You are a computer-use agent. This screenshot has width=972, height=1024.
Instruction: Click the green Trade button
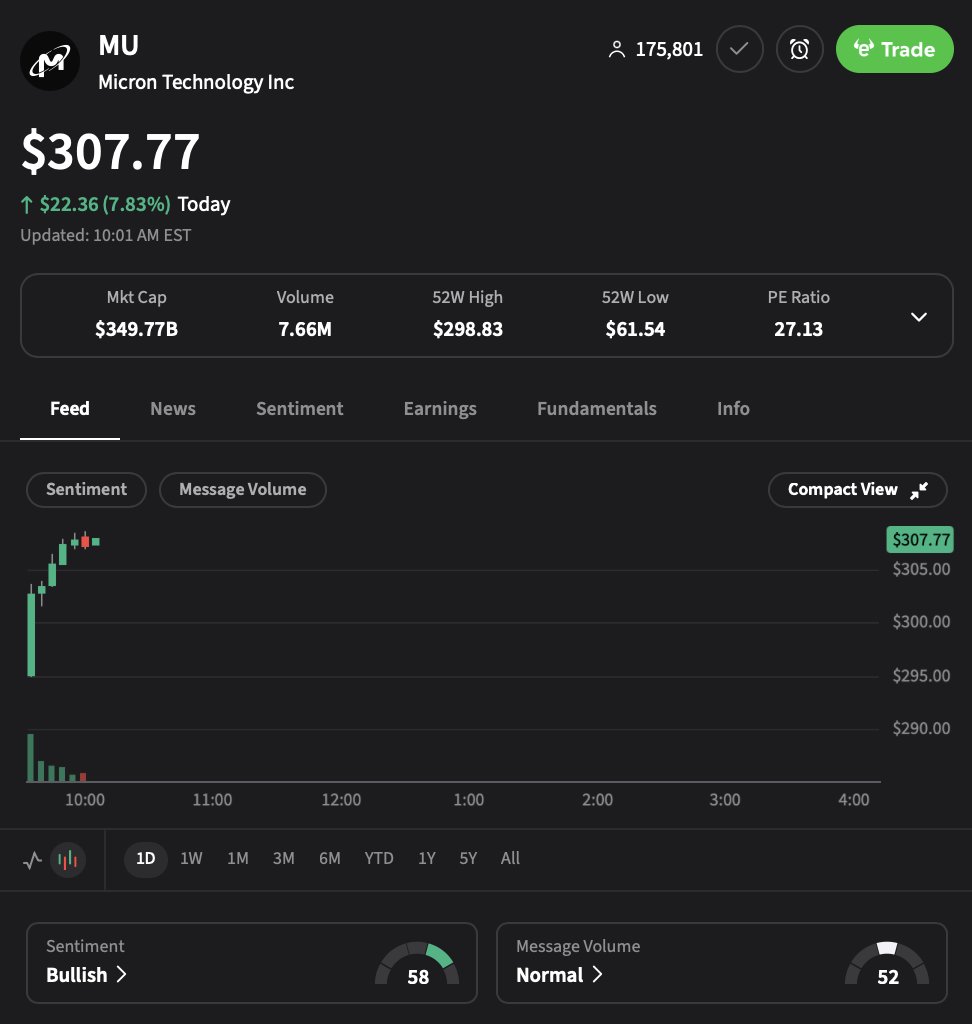coord(894,48)
